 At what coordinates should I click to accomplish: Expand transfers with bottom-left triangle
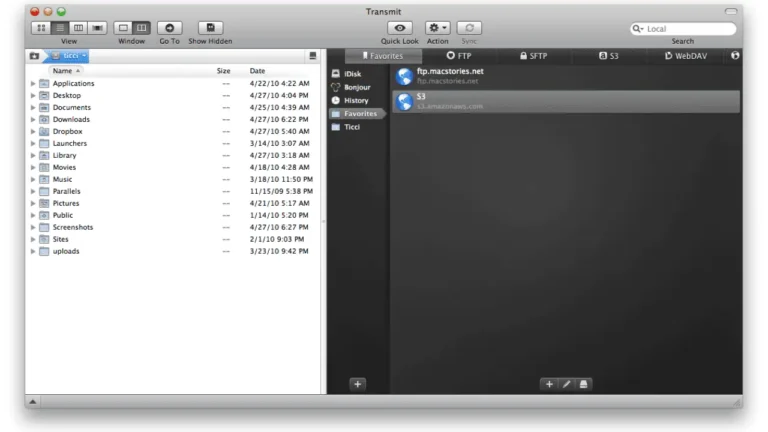[x=33, y=402]
